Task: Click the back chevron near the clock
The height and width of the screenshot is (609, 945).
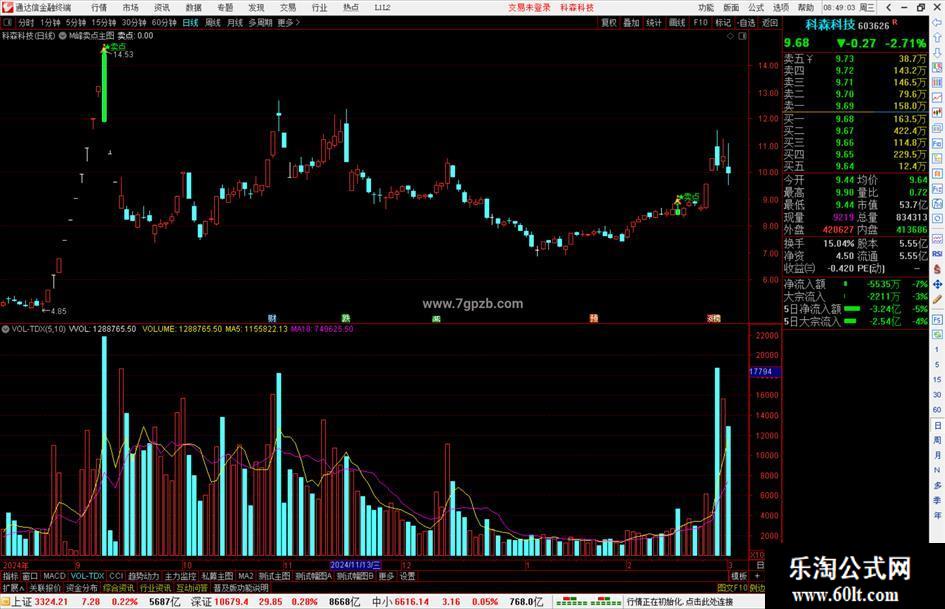Action: pyautogui.click(x=889, y=8)
